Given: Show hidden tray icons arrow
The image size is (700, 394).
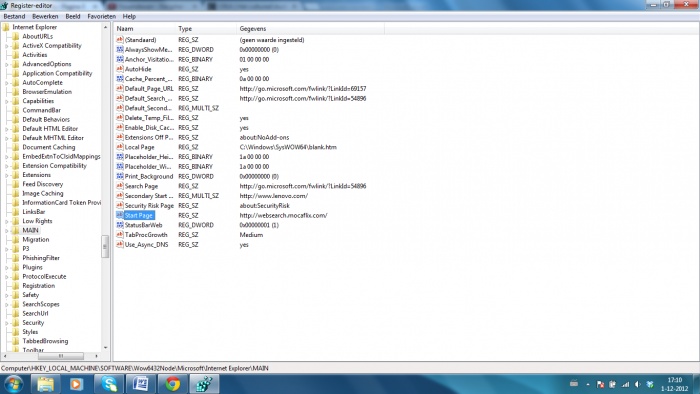Looking at the screenshot, I should 588,384.
